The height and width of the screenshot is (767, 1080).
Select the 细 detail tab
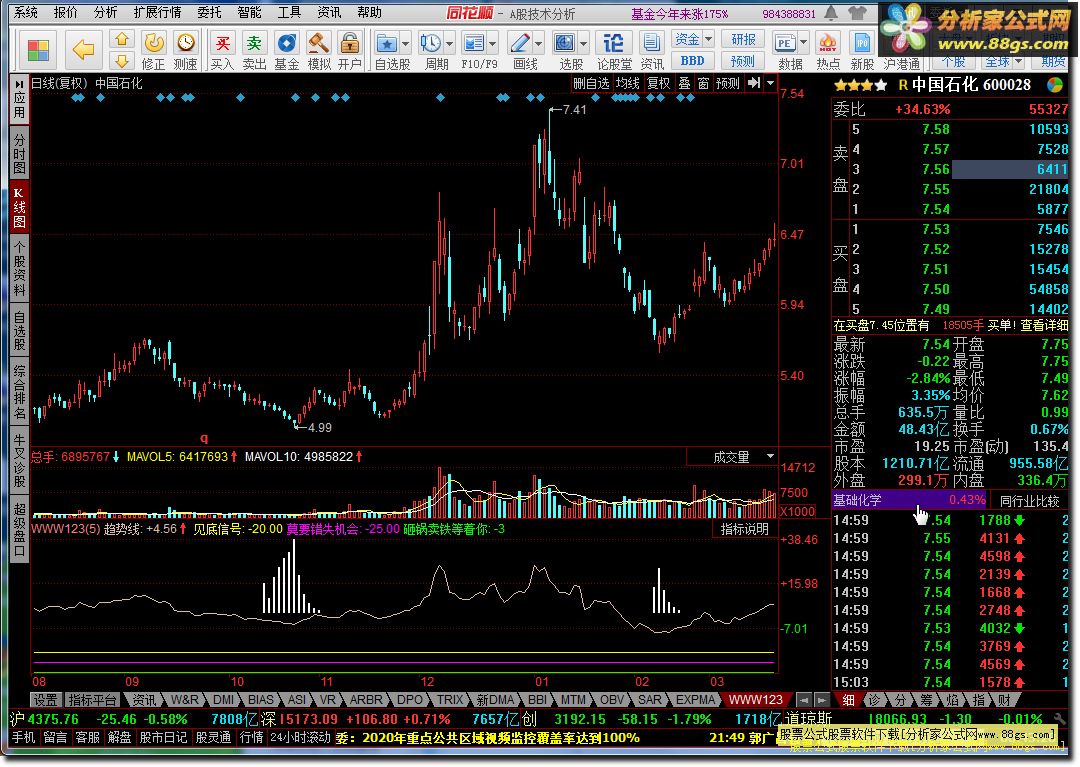849,700
